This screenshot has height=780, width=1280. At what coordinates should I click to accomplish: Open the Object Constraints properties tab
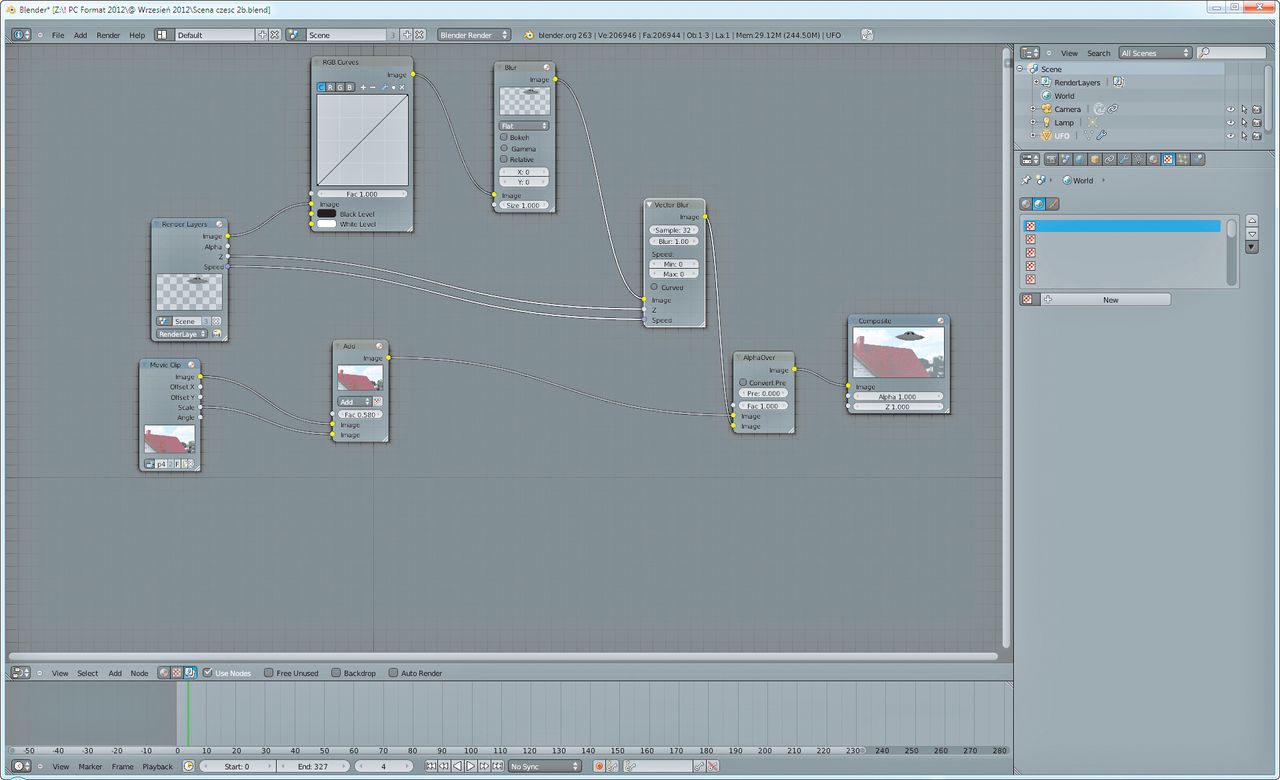click(x=1109, y=159)
